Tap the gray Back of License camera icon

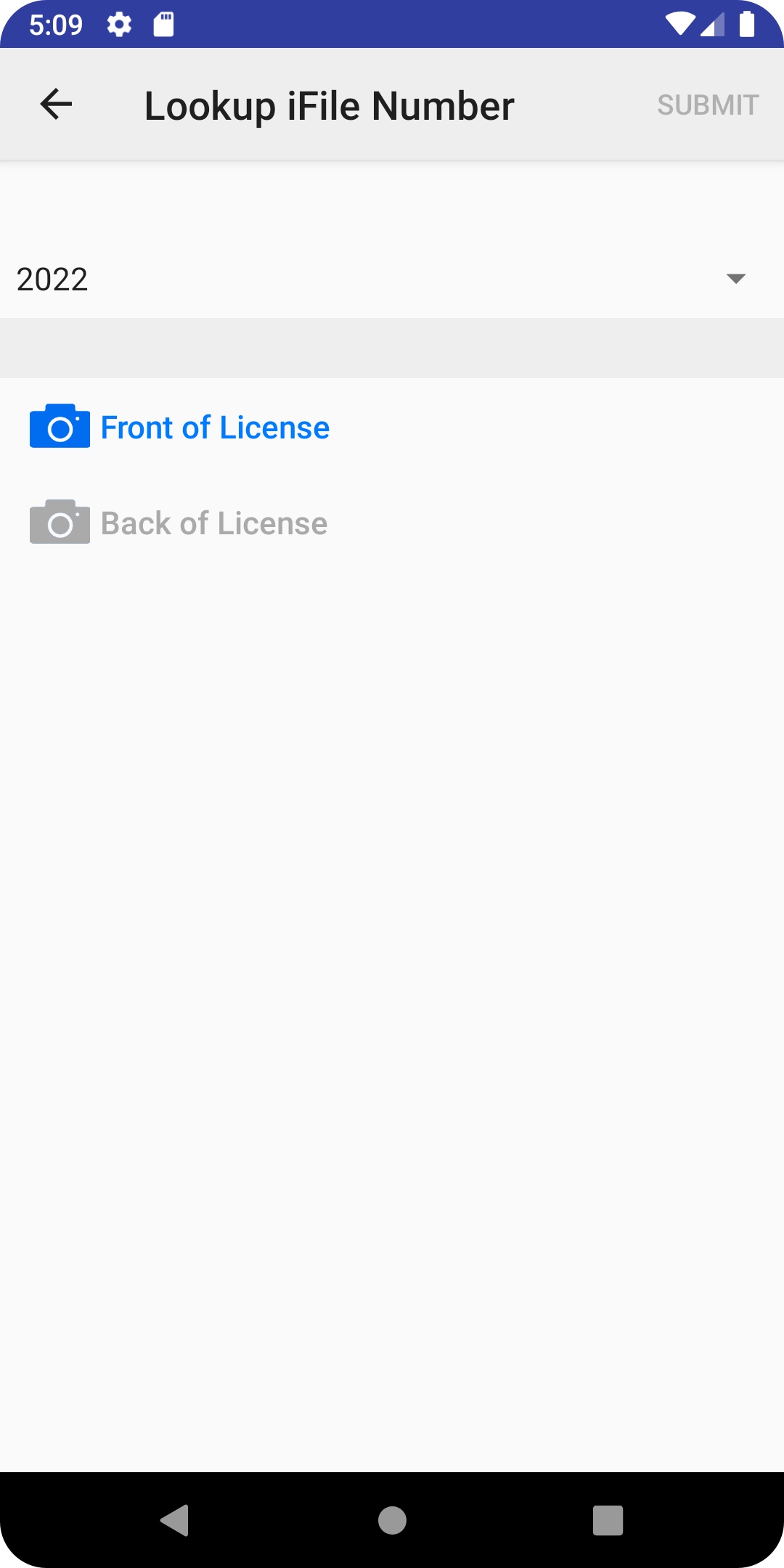click(60, 522)
